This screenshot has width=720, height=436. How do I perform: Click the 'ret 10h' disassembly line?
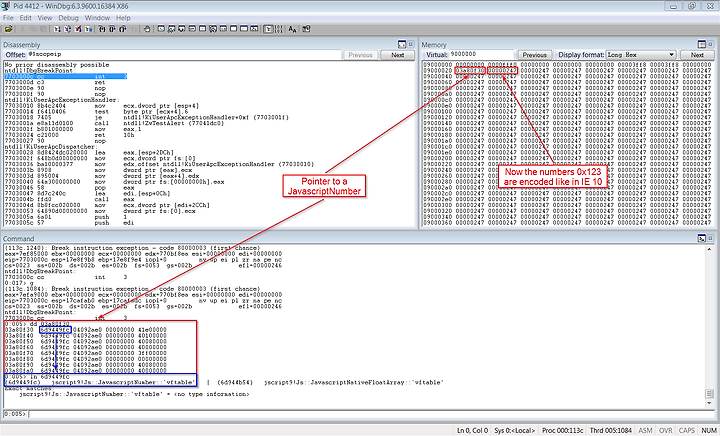pyautogui.click(x=69, y=135)
